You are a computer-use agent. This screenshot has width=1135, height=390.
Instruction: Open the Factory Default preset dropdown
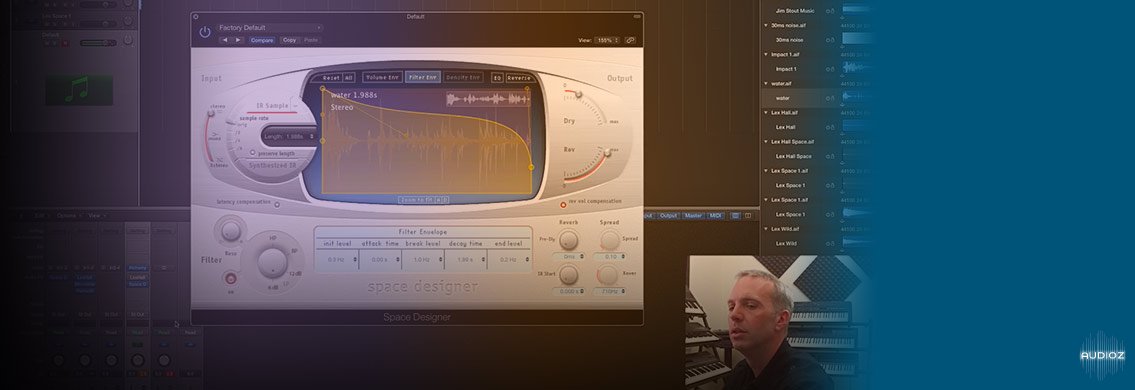coord(269,27)
